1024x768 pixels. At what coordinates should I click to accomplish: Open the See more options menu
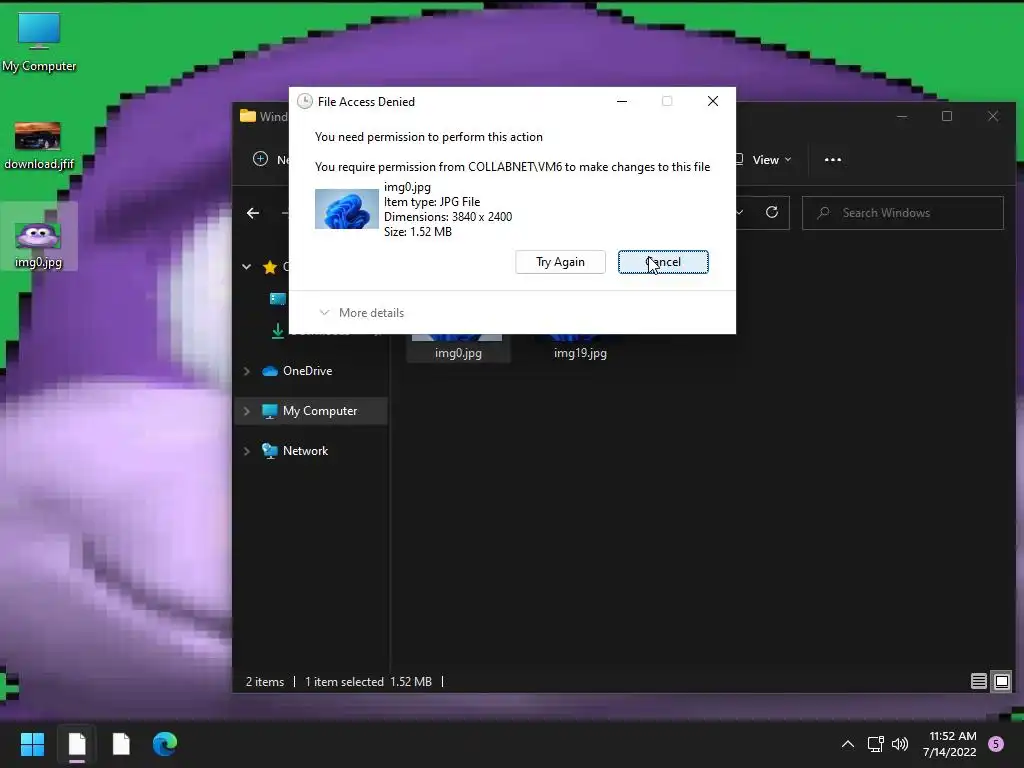tap(833, 160)
